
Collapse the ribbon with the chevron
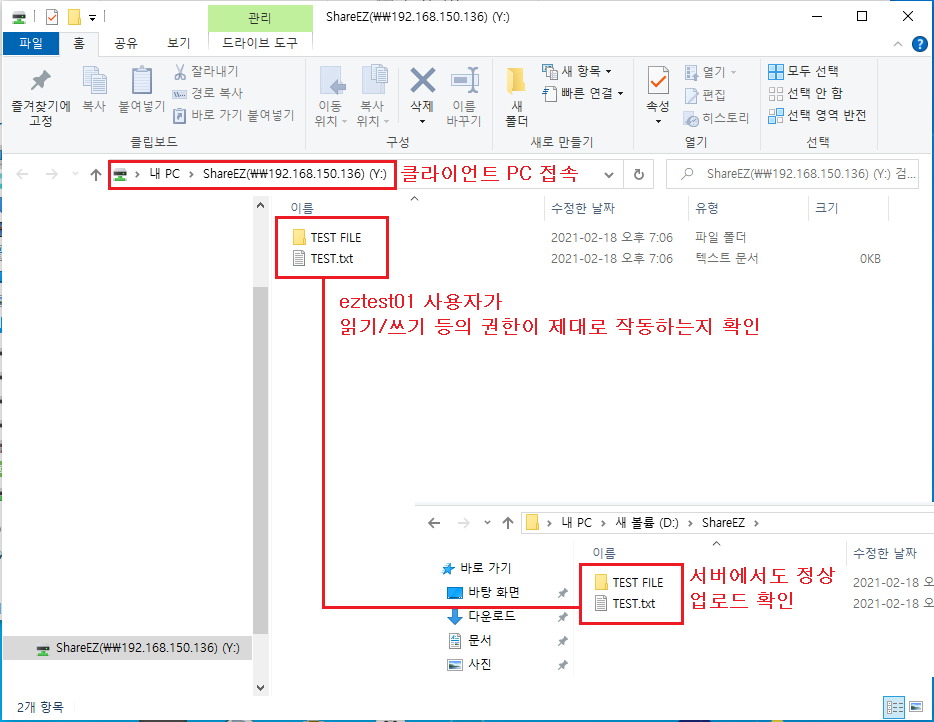(x=898, y=43)
